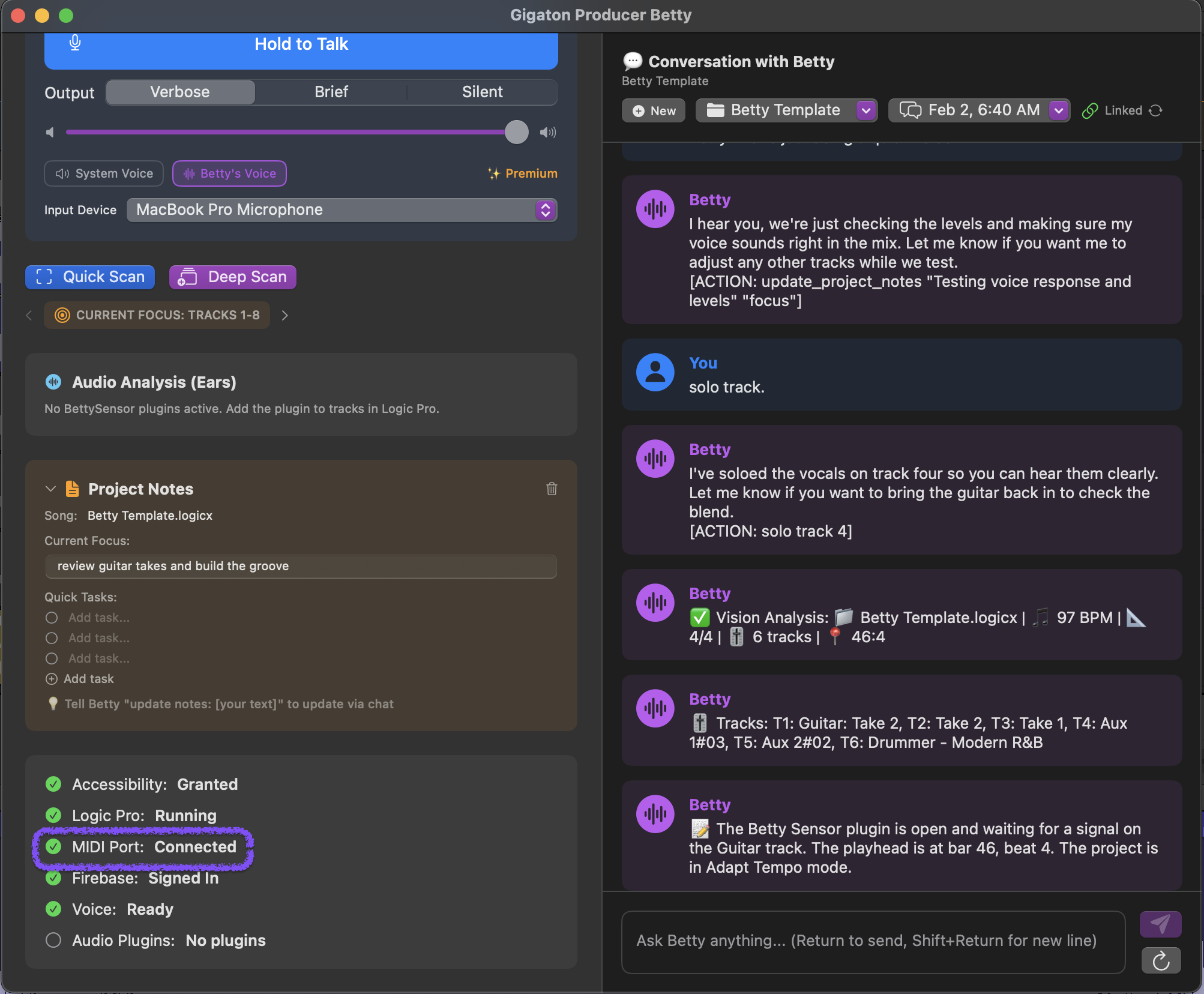Click the sync icon next to Linked
The width and height of the screenshot is (1204, 994).
click(x=1156, y=110)
